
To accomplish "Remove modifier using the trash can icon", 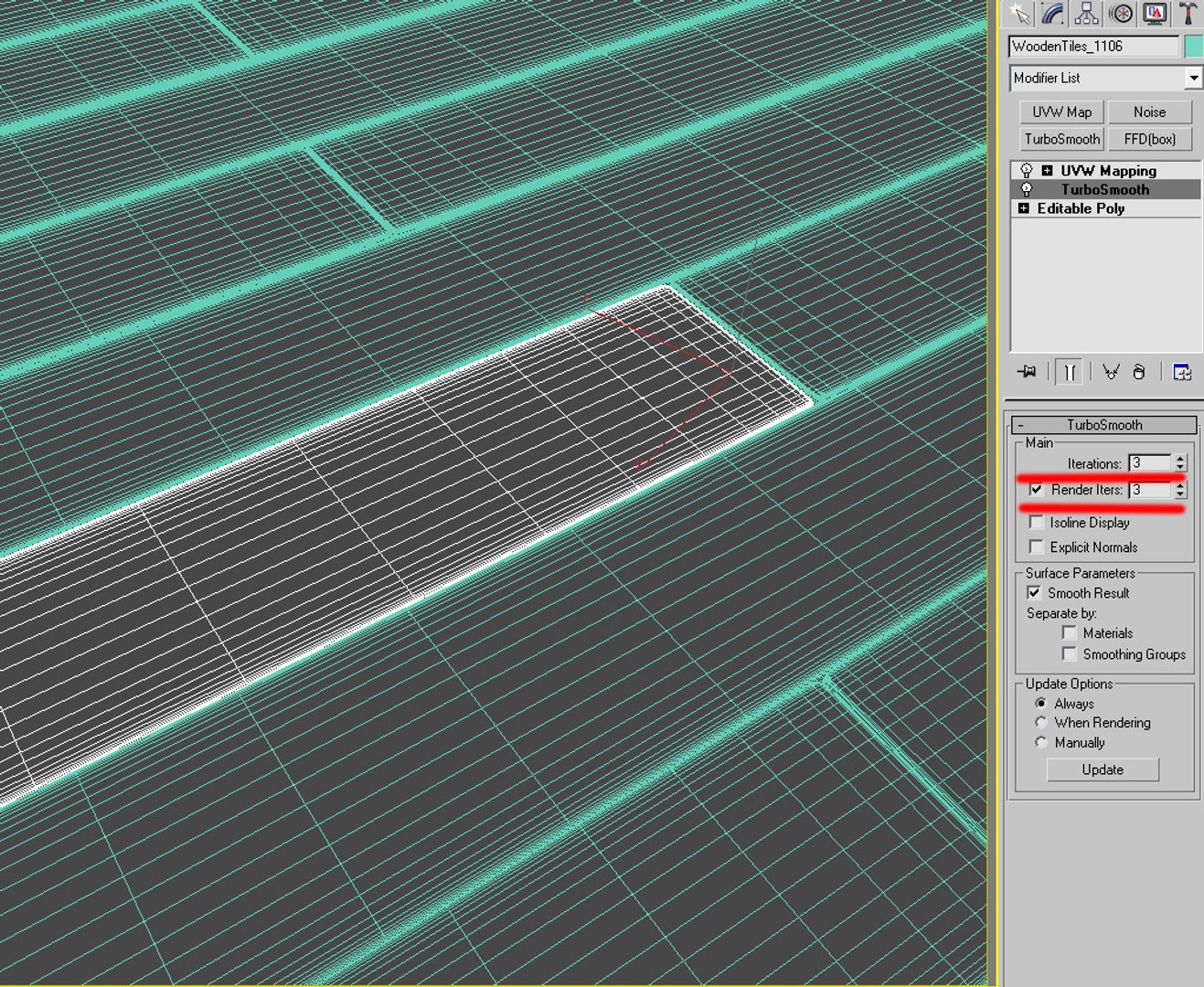I will [x=1139, y=372].
